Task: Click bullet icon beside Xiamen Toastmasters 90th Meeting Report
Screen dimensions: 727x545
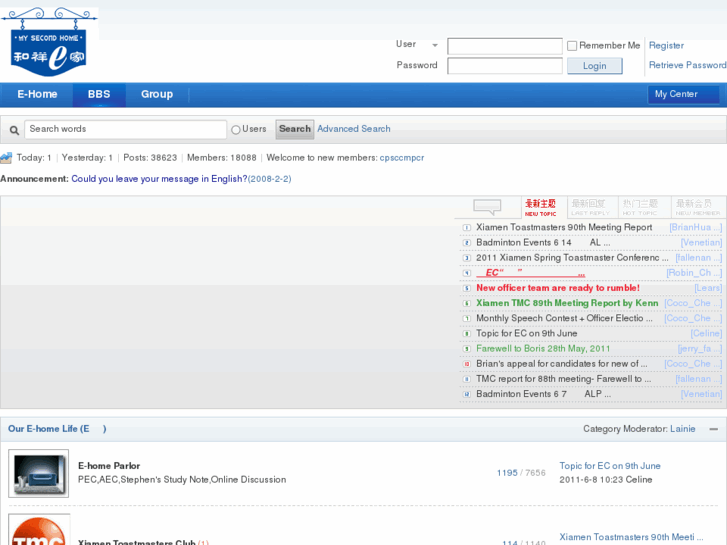Action: [467, 228]
